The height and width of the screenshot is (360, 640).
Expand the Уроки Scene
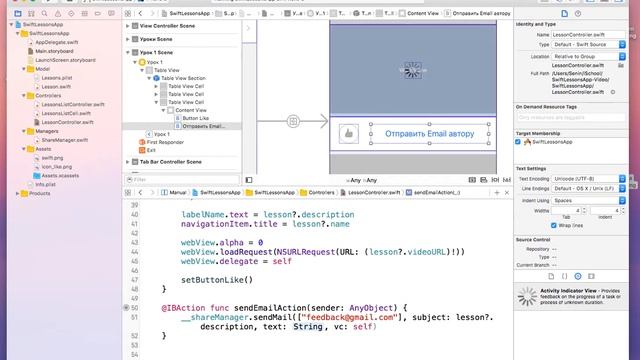tap(128, 39)
